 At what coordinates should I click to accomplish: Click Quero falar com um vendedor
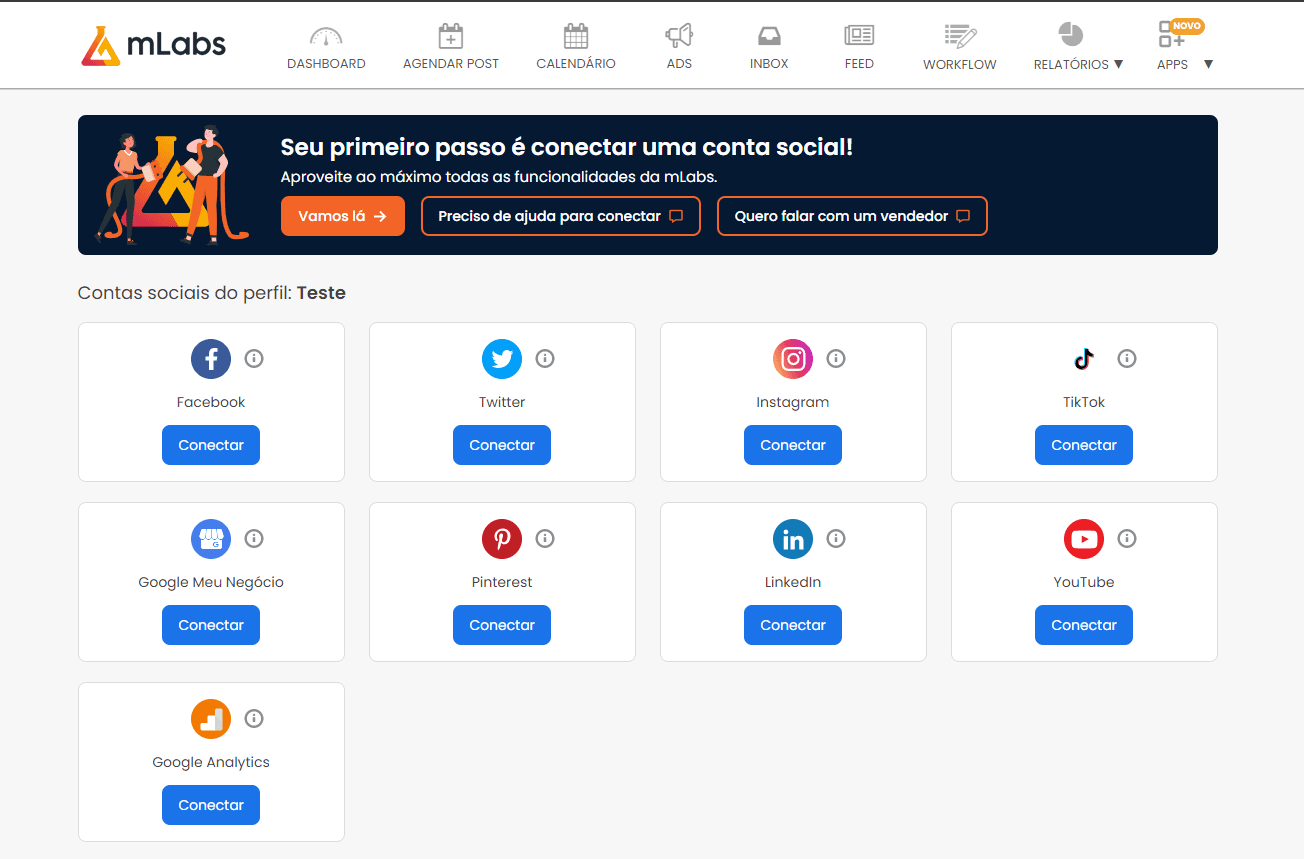[851, 215]
